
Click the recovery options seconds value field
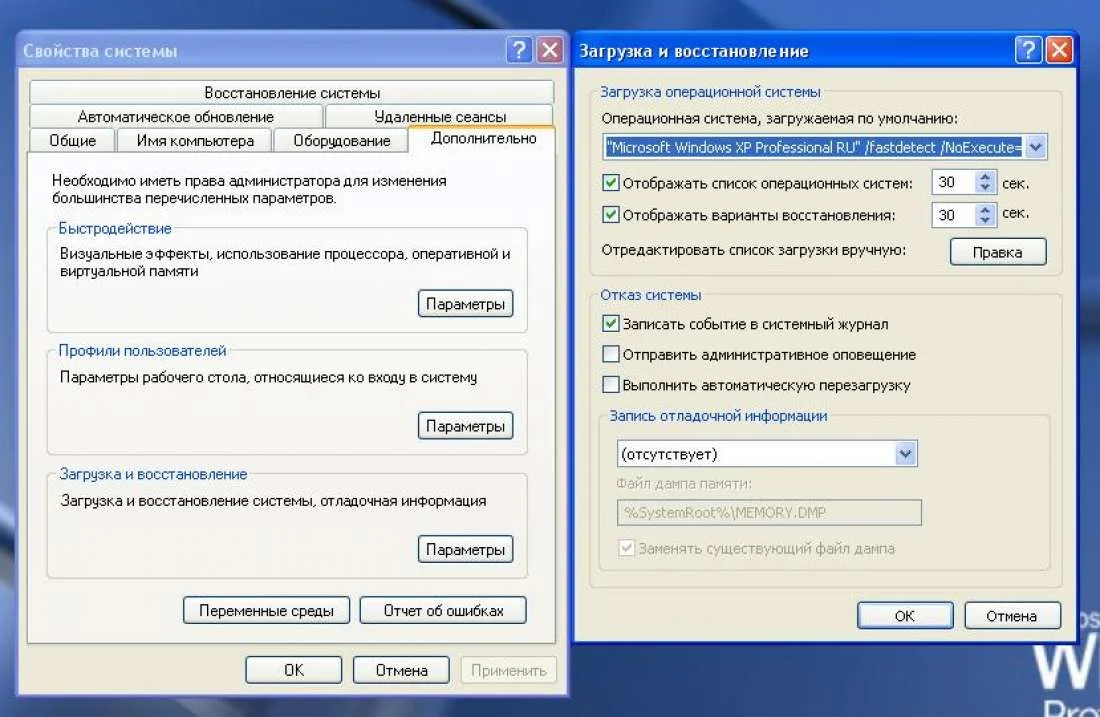pyautogui.click(x=953, y=215)
